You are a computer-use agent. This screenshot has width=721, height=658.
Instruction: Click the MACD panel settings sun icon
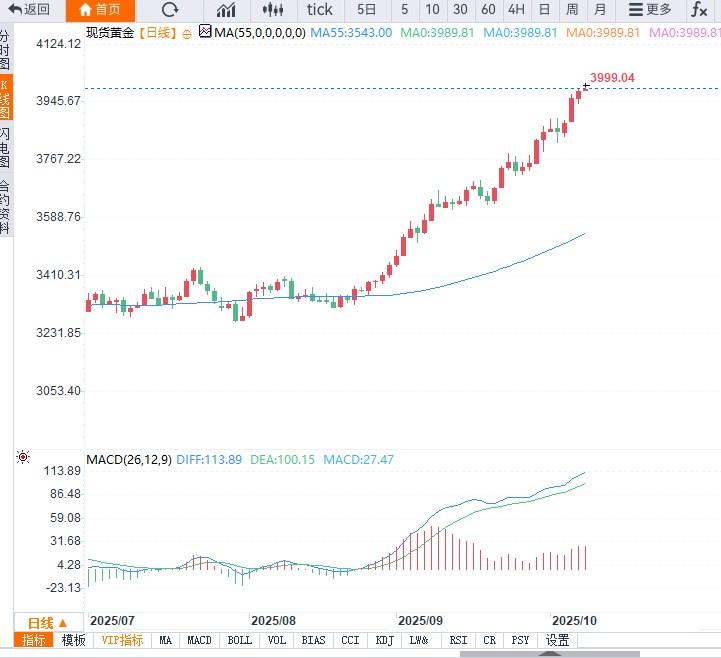[23, 458]
